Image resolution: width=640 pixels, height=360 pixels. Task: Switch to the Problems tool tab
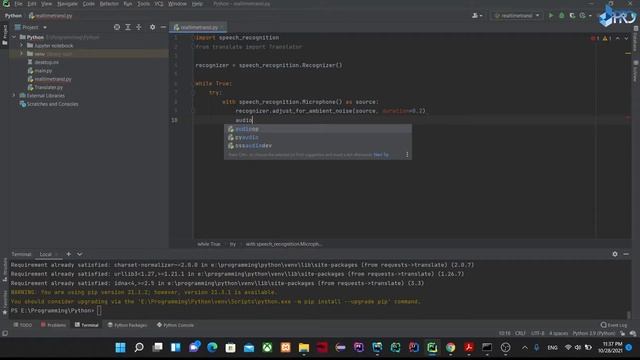pyautogui.click(x=53, y=325)
